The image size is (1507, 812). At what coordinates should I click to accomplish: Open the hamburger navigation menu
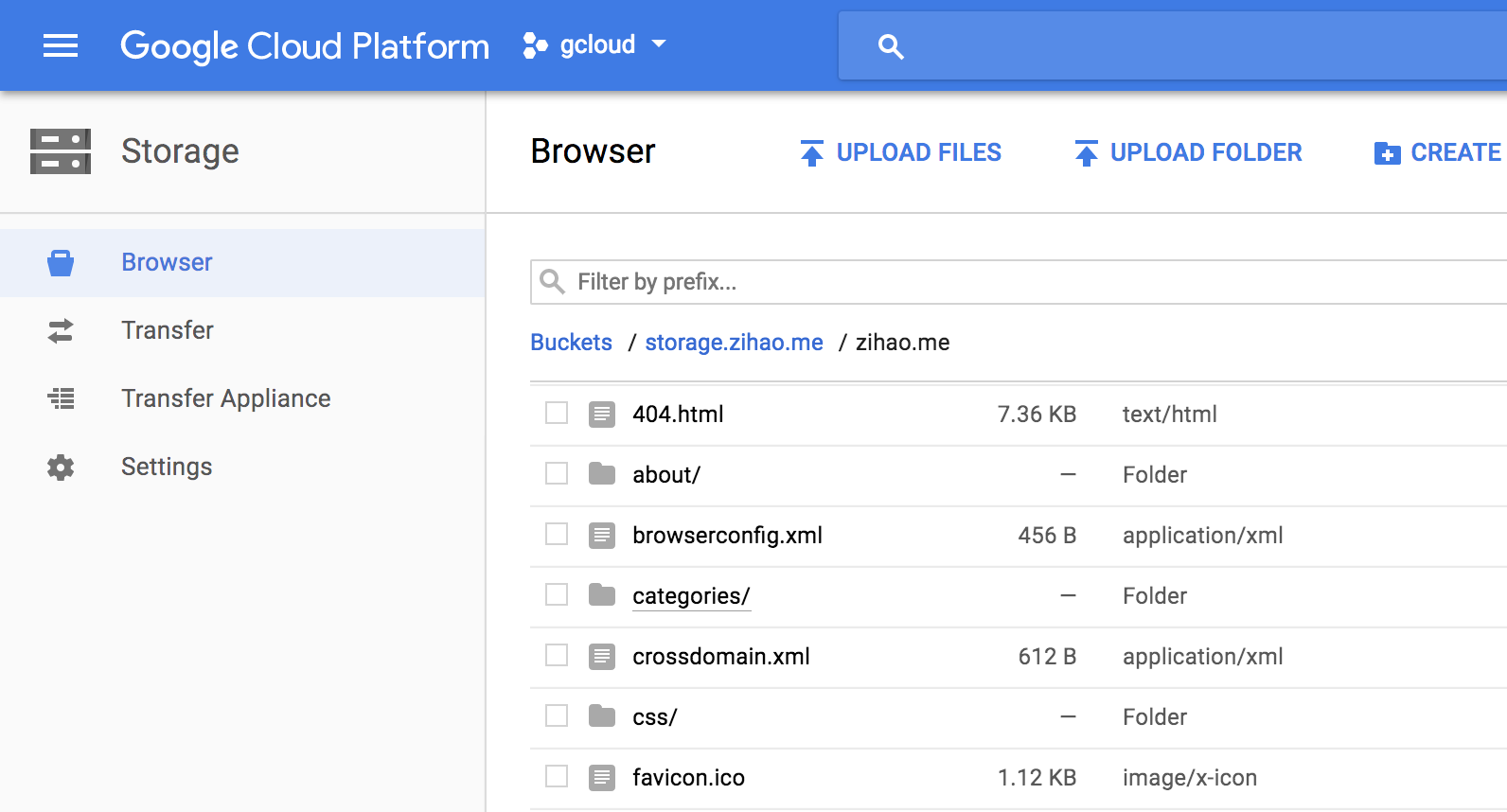point(61,45)
